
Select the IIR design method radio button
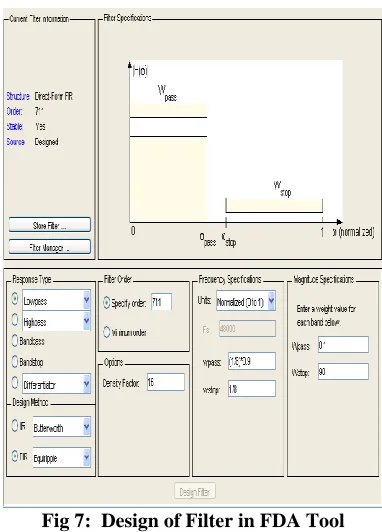point(15,425)
